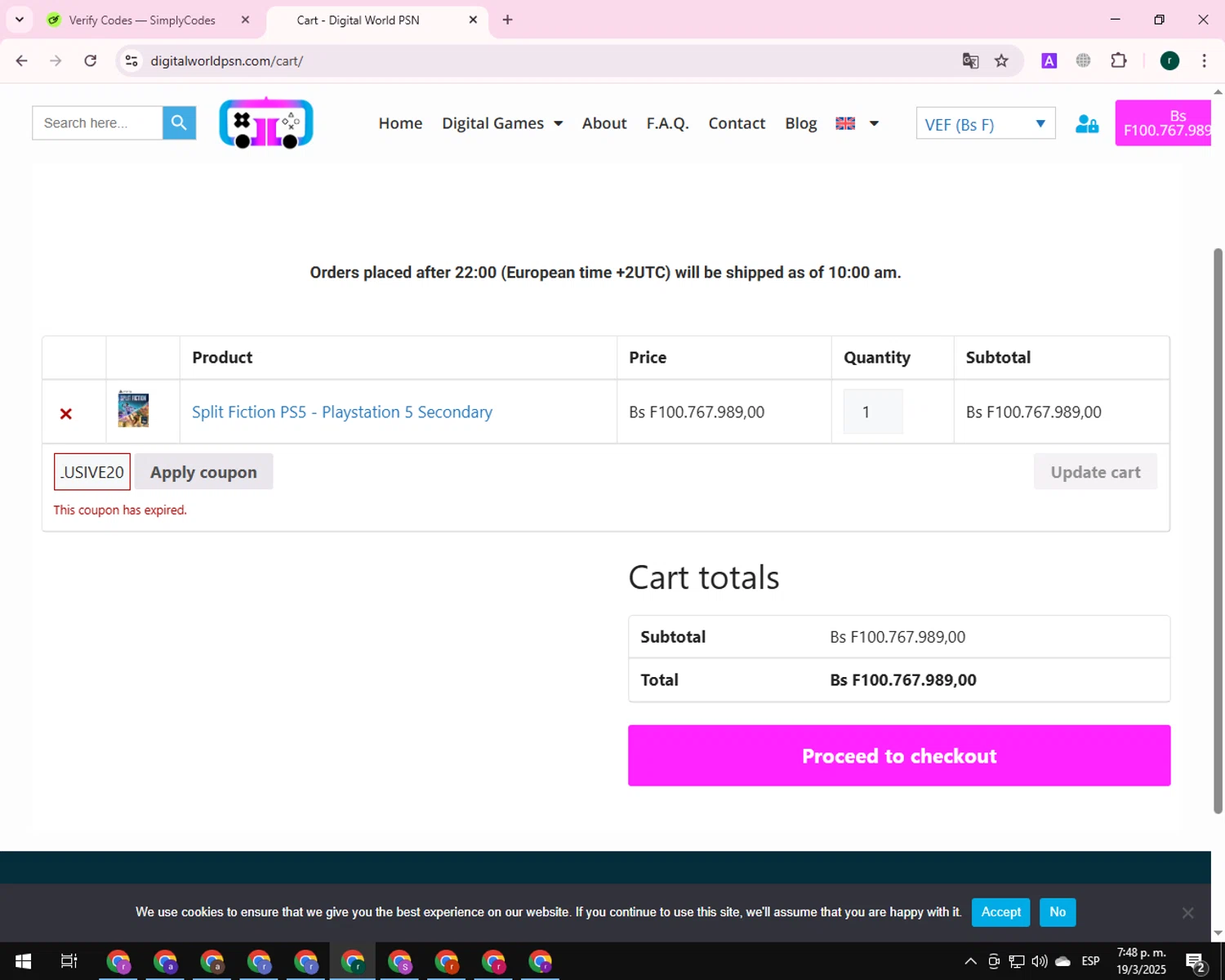The height and width of the screenshot is (980, 1225).
Task: Open the taskbar clock showing 7:48 p. m.
Action: pyautogui.click(x=1142, y=961)
